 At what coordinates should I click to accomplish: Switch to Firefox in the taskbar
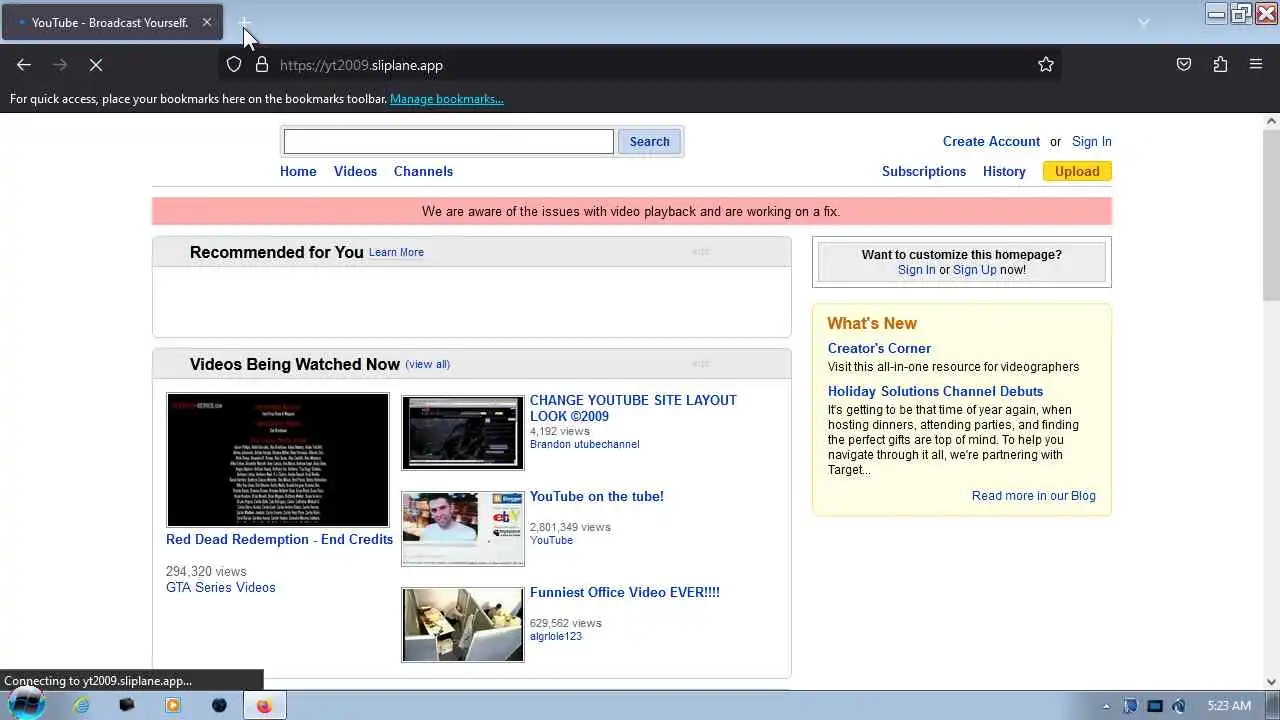tap(264, 705)
